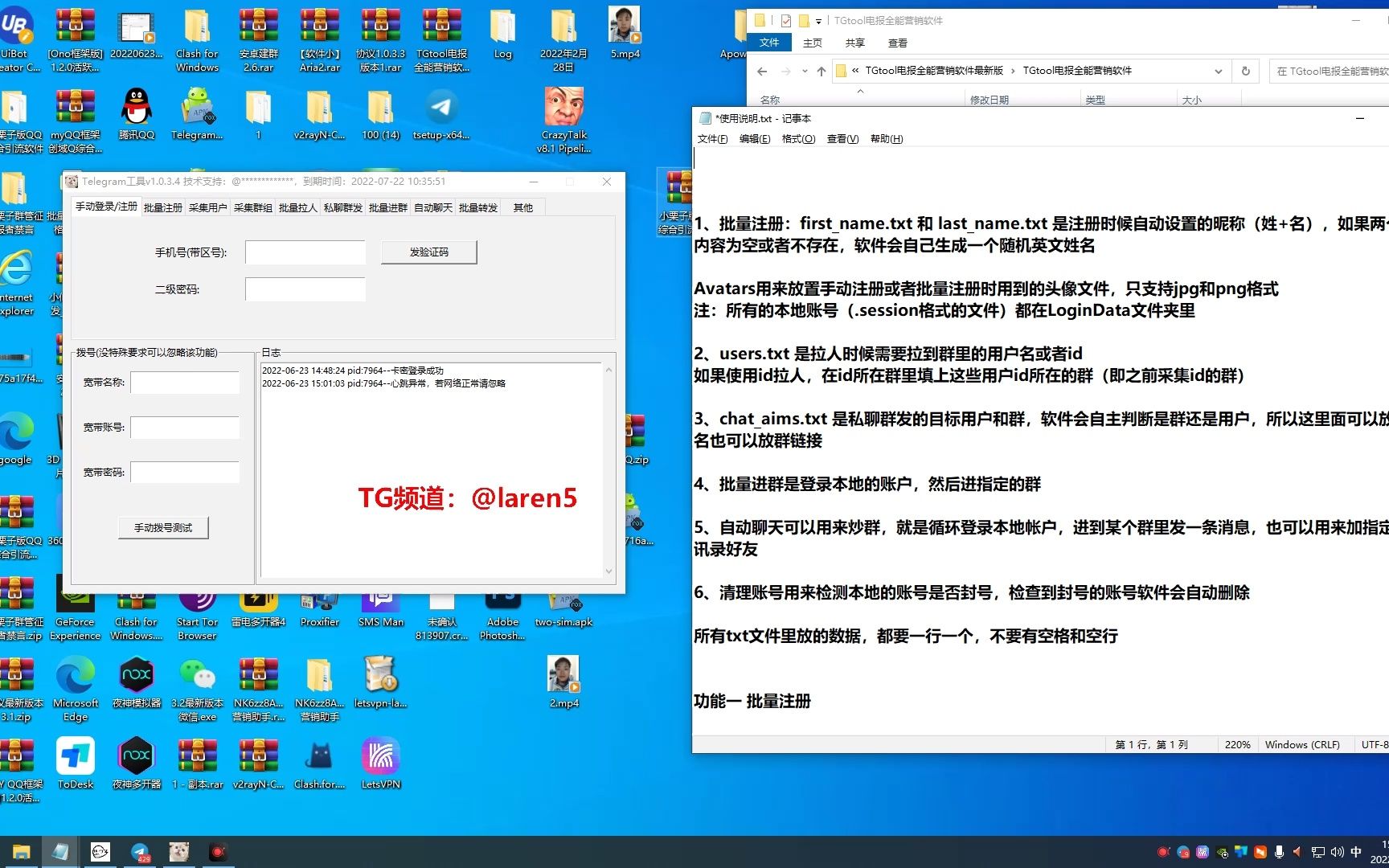Open the 格式 menu in Notepad
Viewport: 1389px width, 868px height.
(797, 138)
